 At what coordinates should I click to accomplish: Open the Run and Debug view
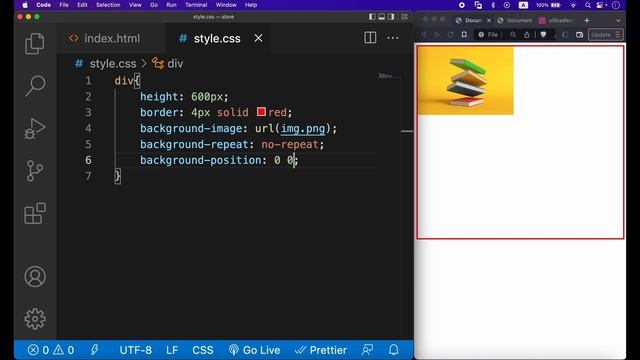[x=35, y=128]
